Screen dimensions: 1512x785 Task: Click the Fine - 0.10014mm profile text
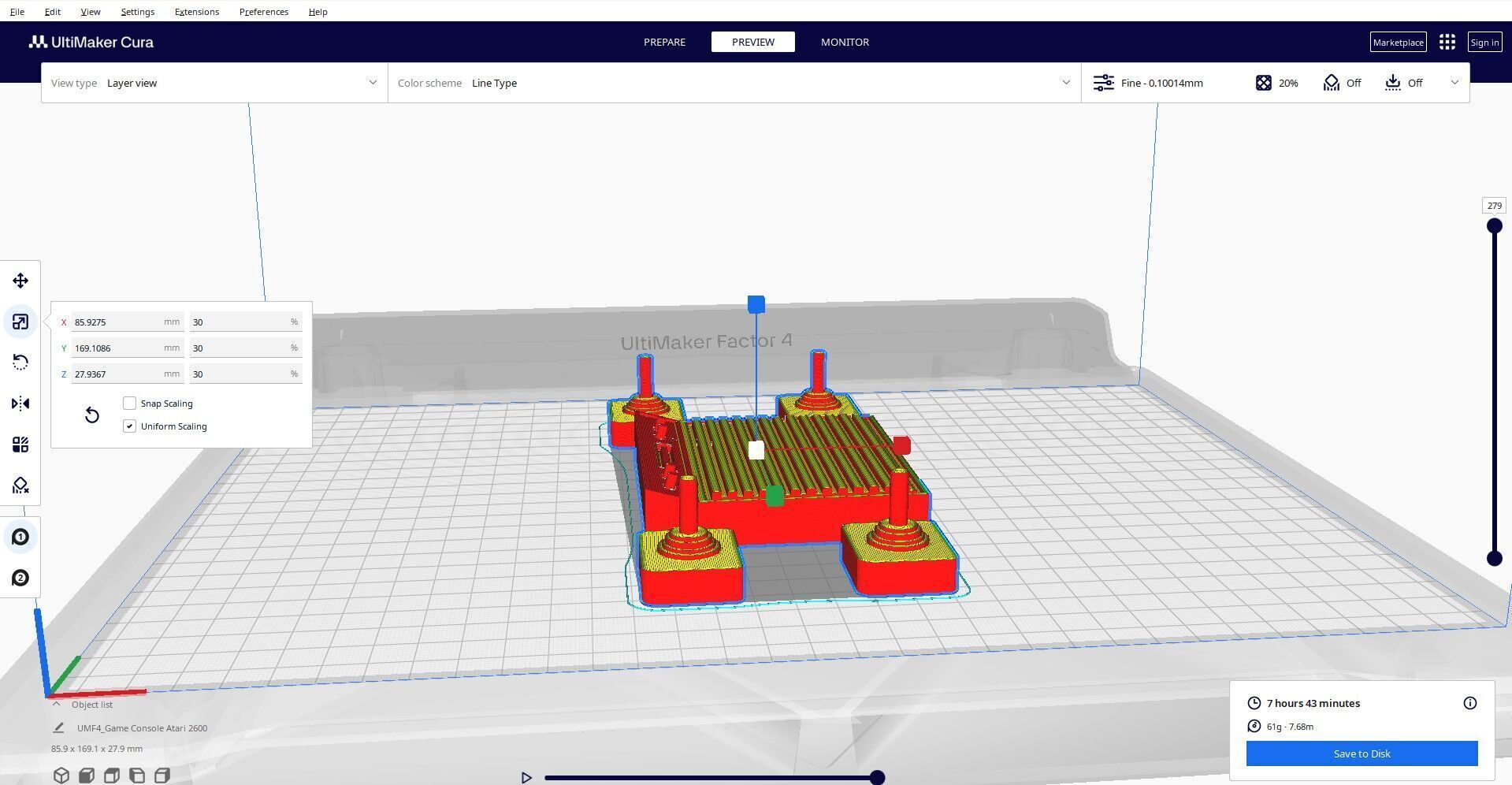tap(1161, 83)
